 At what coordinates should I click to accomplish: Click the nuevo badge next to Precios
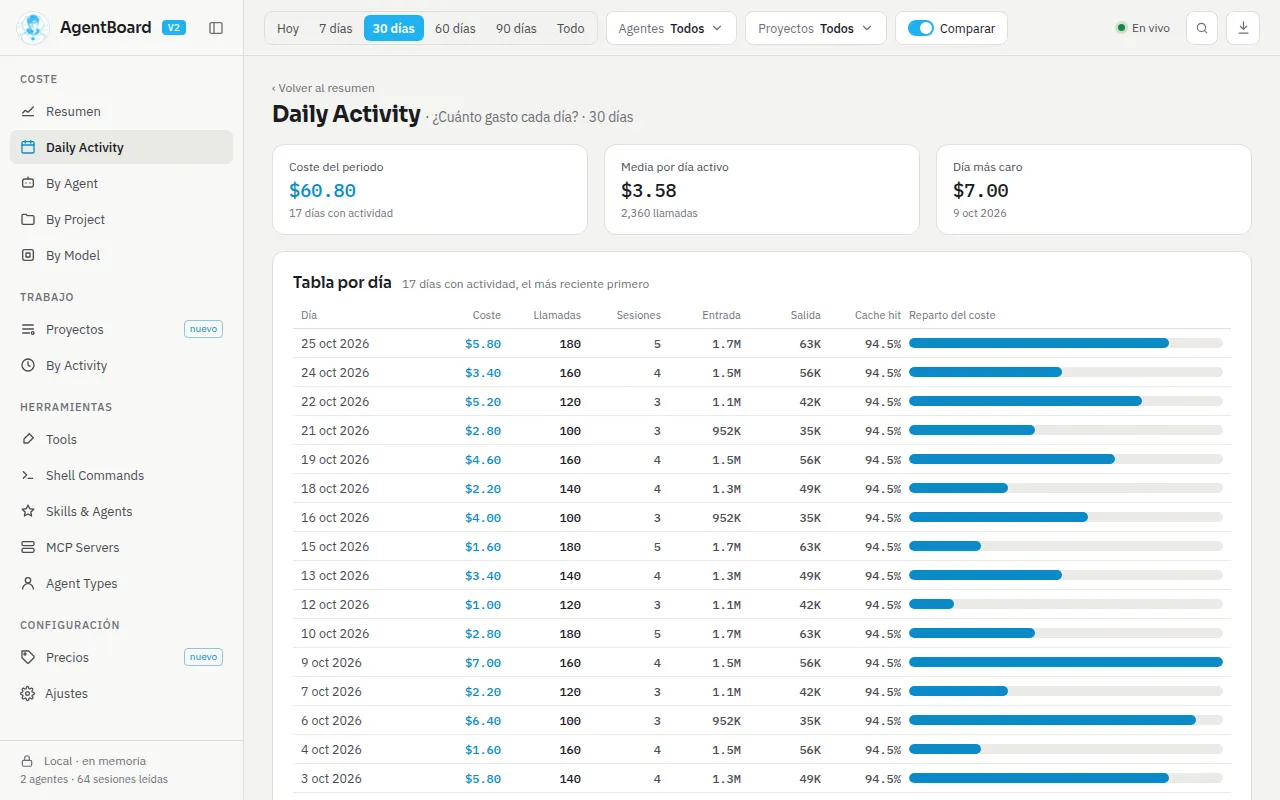203,657
